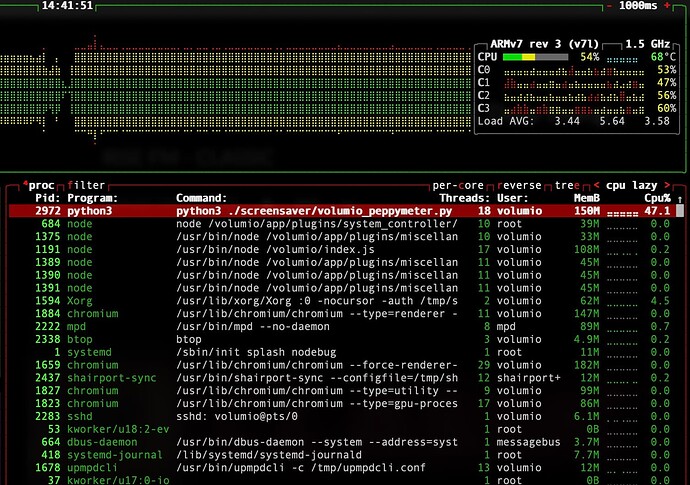Click the C0 core usage row
The height and width of the screenshot is (485, 690).
click(x=577, y=70)
